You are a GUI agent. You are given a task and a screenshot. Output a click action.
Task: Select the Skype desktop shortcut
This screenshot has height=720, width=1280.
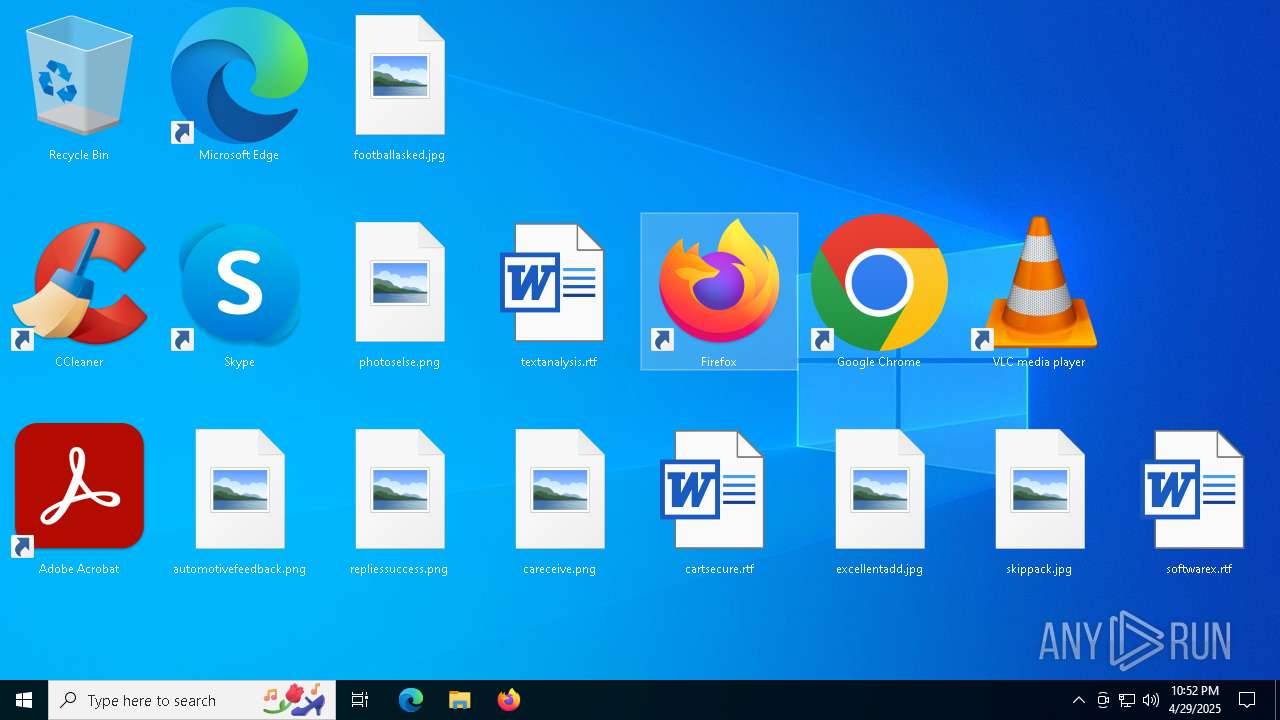[x=239, y=295]
